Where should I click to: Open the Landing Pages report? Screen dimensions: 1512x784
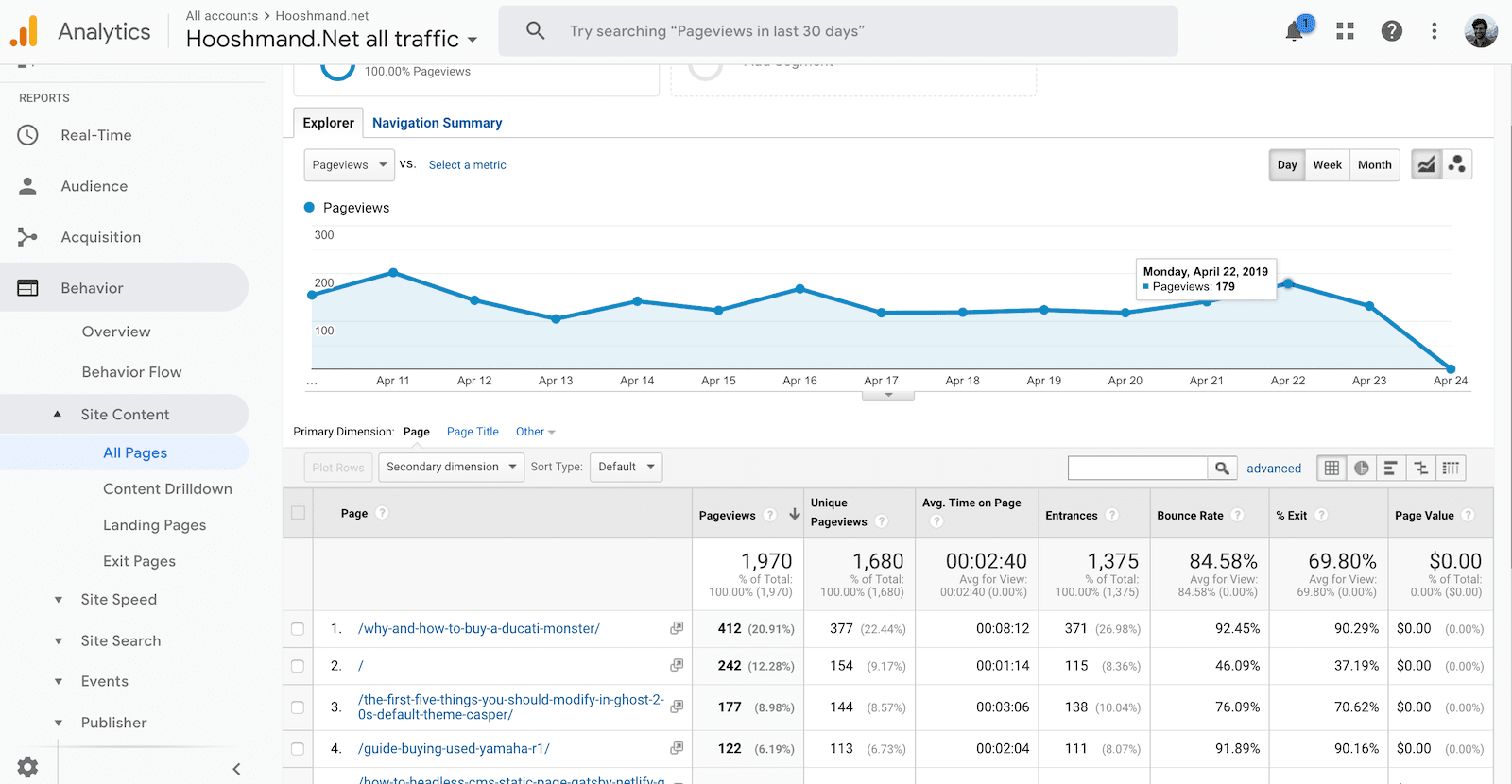point(154,525)
